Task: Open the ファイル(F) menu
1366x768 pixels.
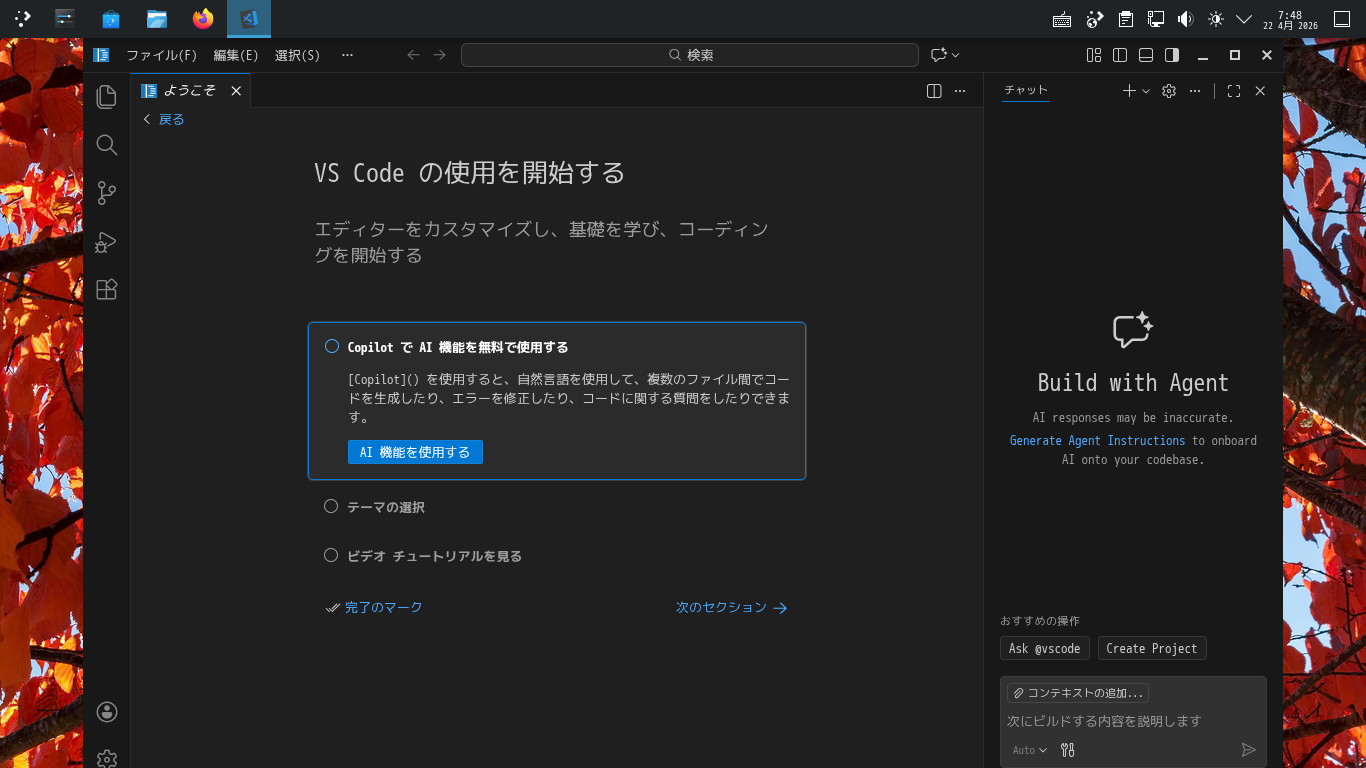Action: [161, 55]
